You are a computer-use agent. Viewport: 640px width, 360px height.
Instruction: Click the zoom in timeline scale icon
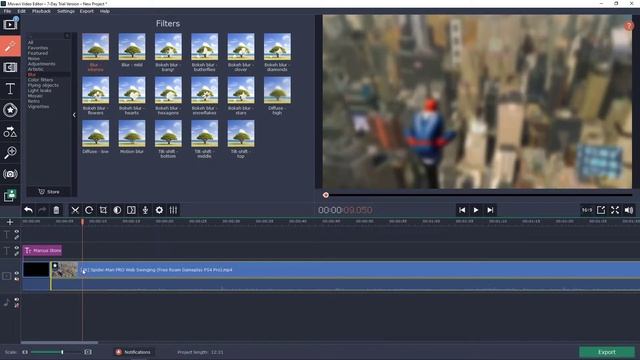88,352
